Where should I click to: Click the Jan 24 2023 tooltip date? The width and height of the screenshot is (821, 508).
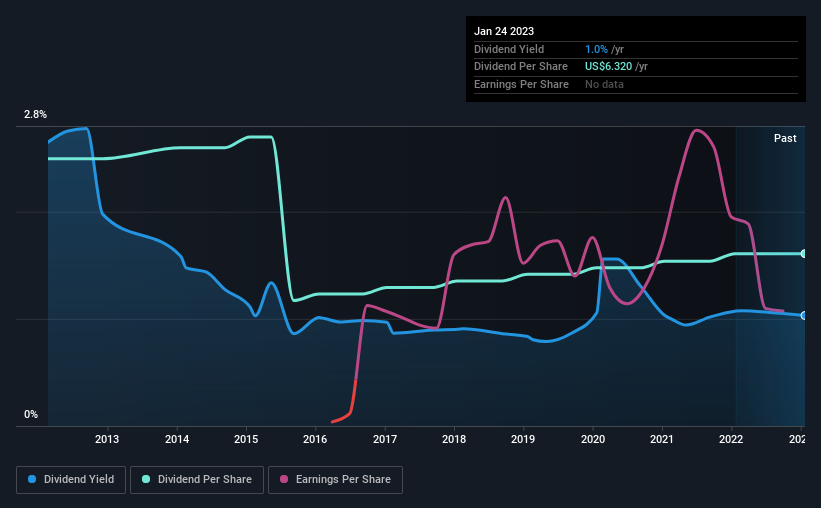[504, 31]
